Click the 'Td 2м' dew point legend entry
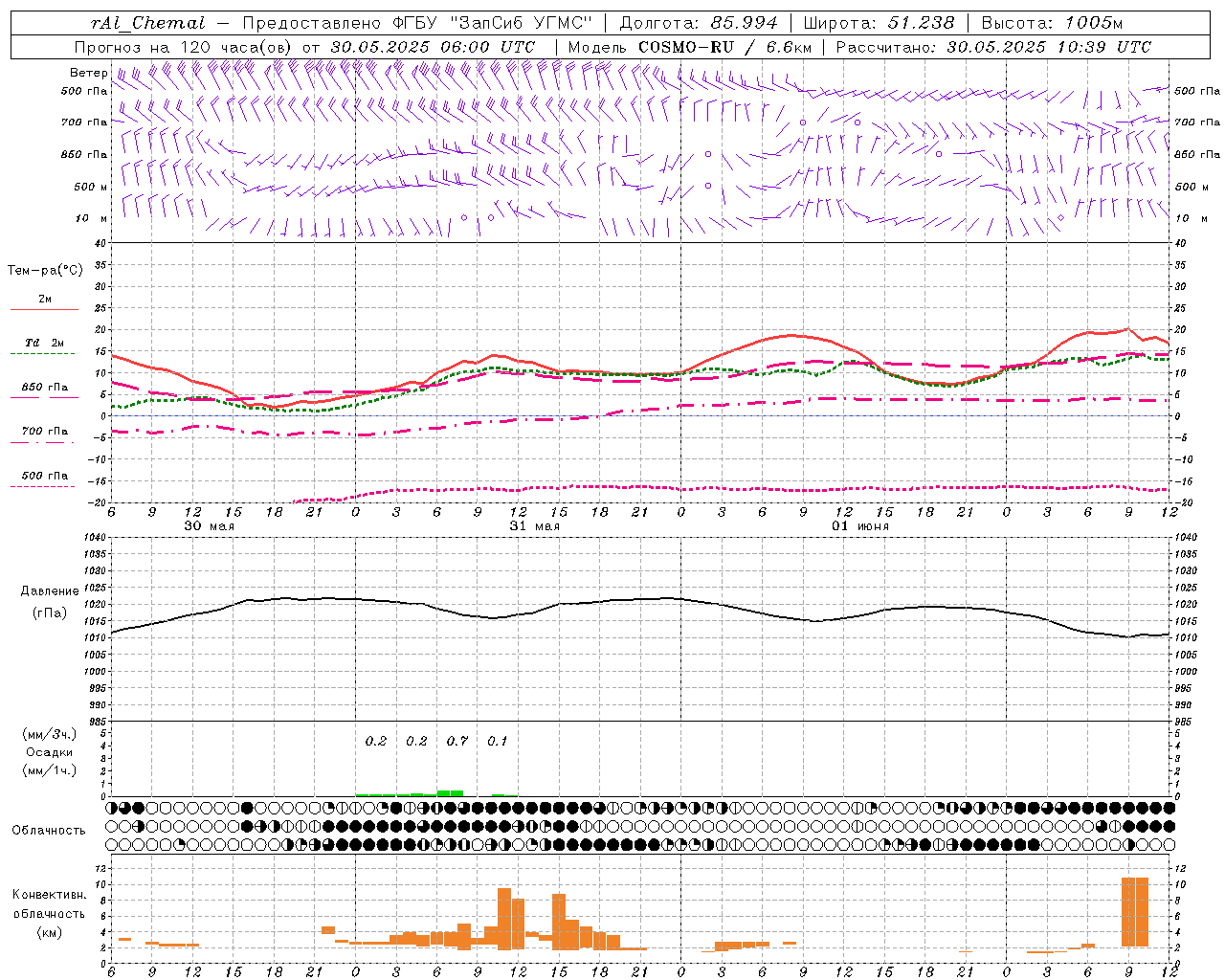This screenshot has height=980, width=1225. click(45, 343)
